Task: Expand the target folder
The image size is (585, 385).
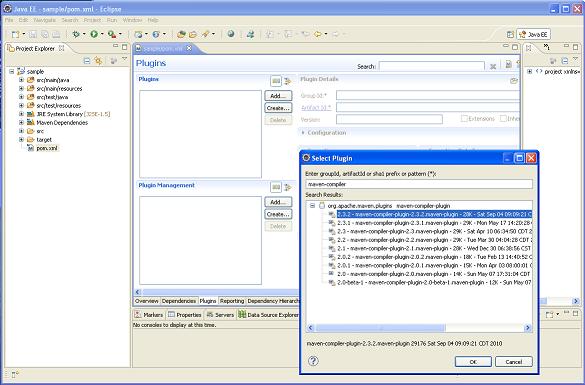Action: 21,140
